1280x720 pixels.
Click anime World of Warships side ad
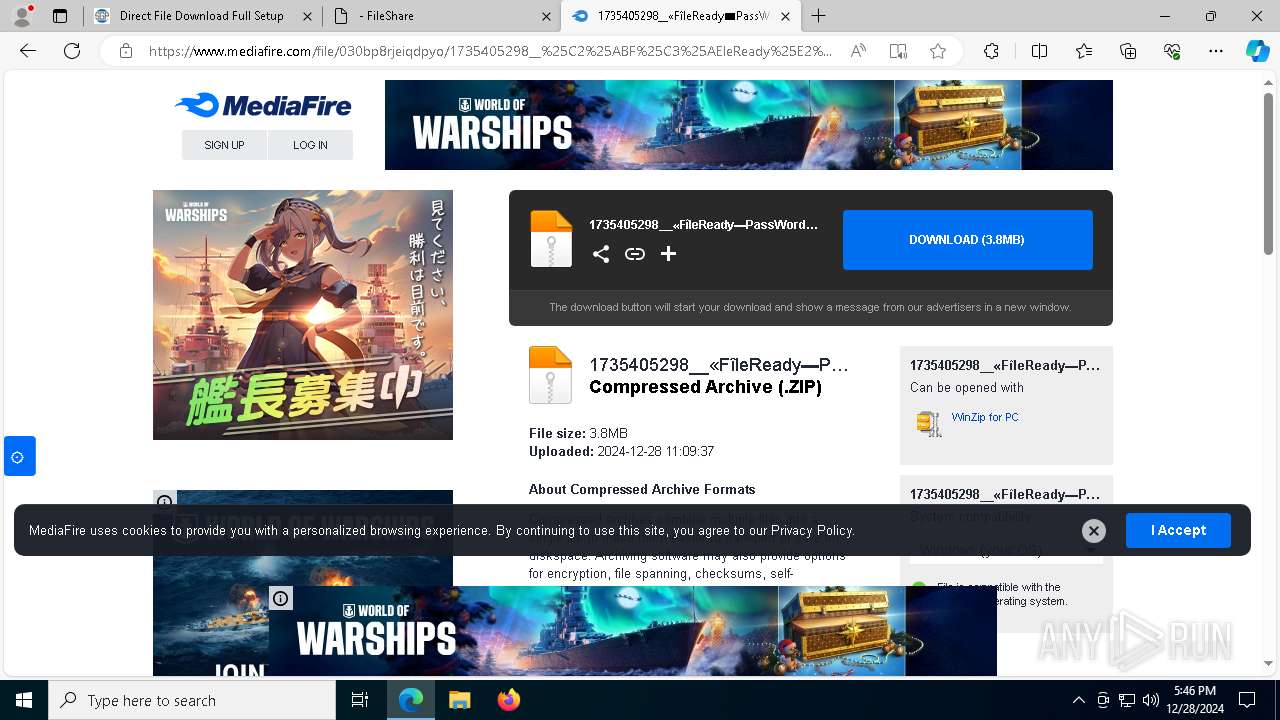coord(303,315)
